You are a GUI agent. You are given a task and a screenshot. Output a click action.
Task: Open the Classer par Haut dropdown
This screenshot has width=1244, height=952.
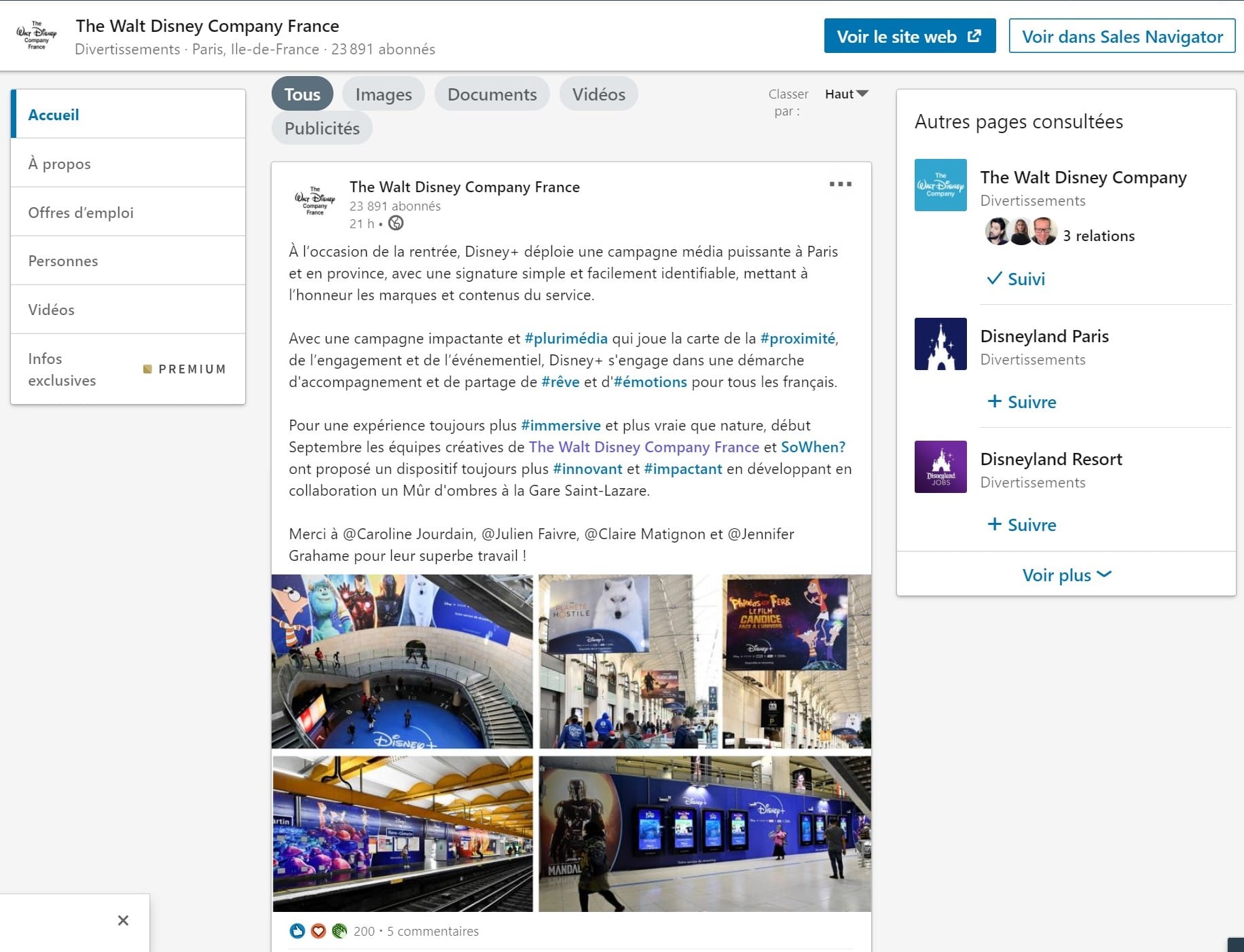[846, 94]
